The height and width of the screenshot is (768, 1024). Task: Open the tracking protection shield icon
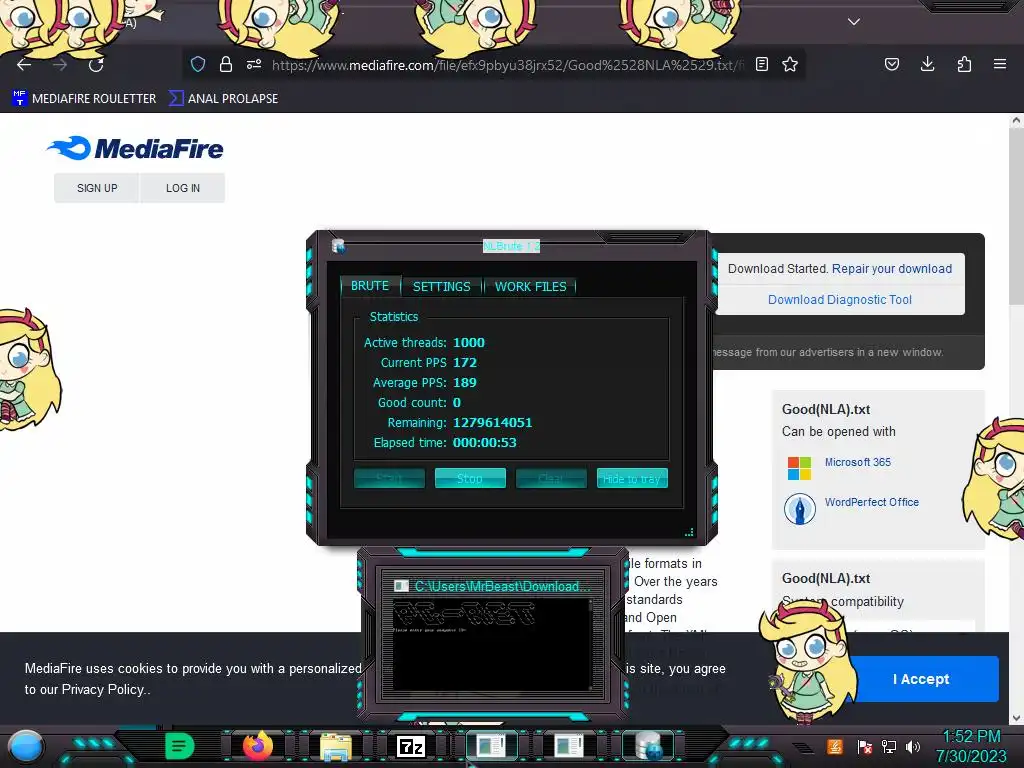(198, 64)
